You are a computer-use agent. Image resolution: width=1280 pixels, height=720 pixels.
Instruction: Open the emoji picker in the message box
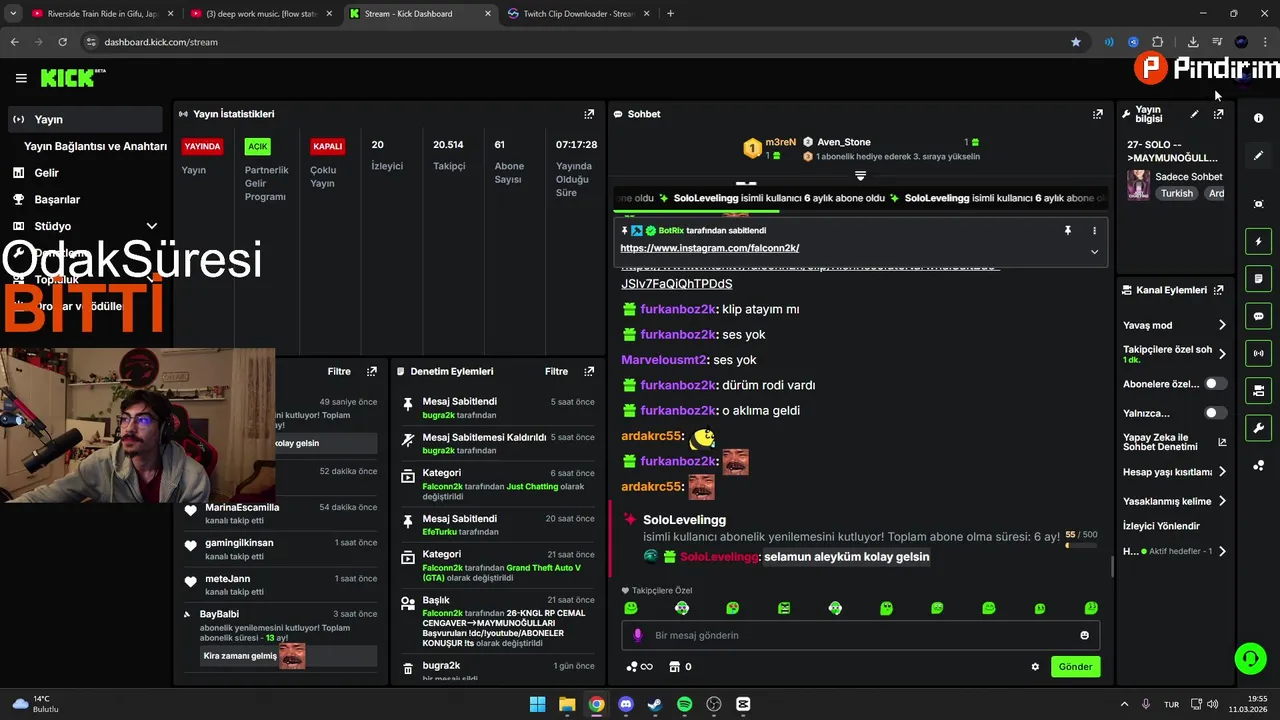(x=1084, y=635)
